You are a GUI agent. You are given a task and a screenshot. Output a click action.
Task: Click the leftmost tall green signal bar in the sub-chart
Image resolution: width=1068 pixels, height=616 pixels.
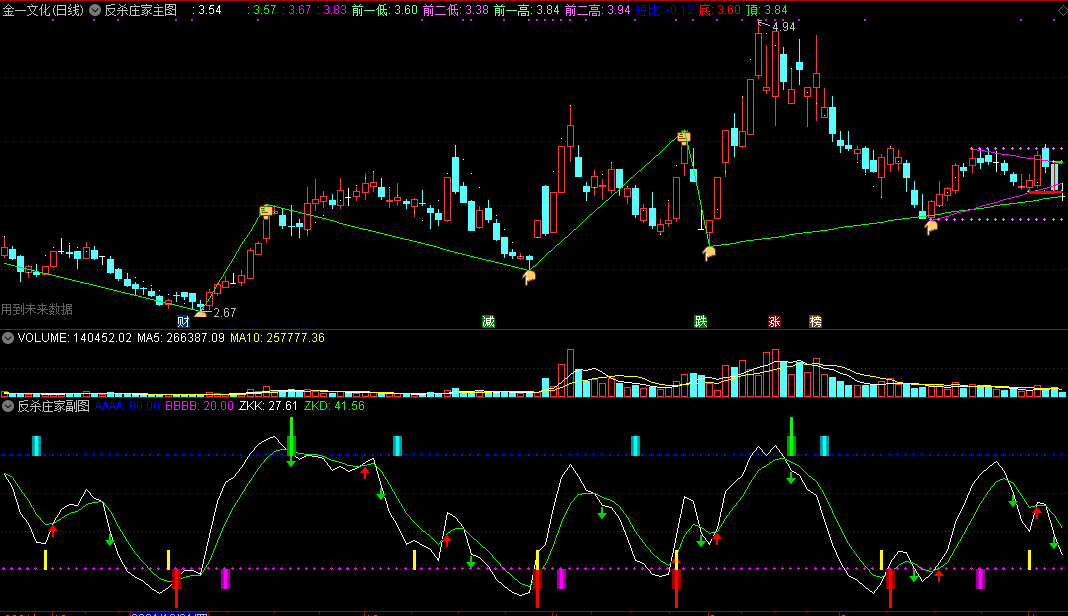pyautogui.click(x=291, y=437)
